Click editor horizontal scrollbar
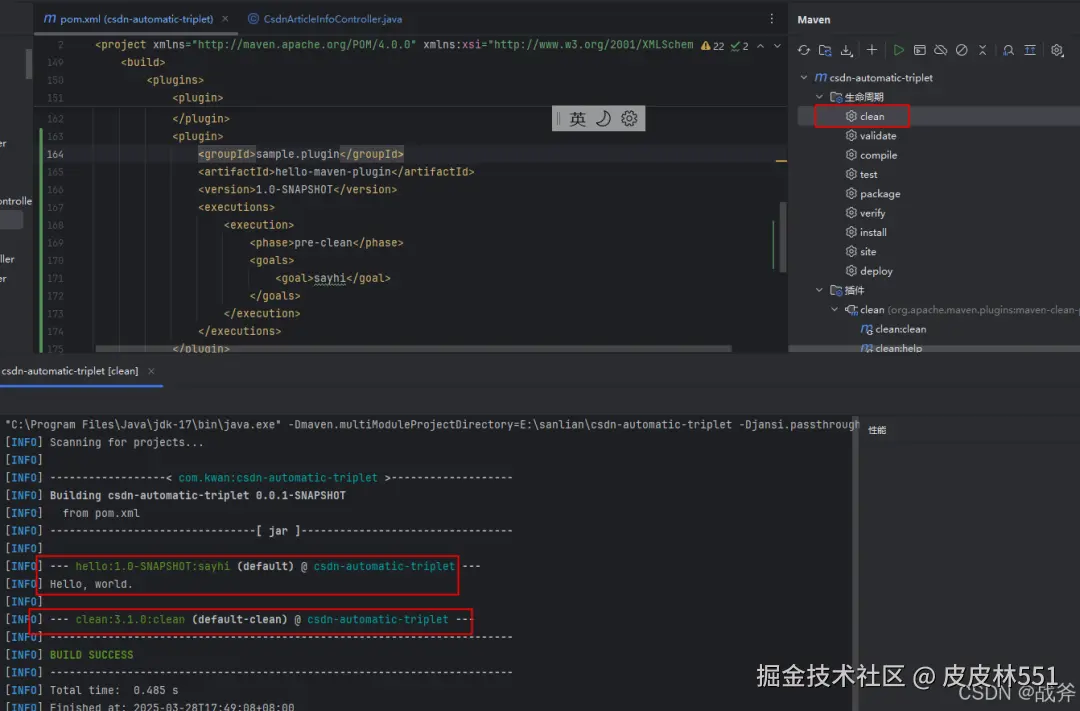Screen dimensions: 1080x711 (x=413, y=349)
